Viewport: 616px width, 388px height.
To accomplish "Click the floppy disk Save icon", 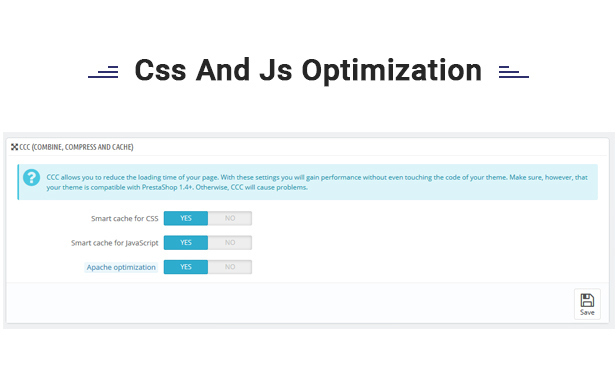I will [587, 300].
